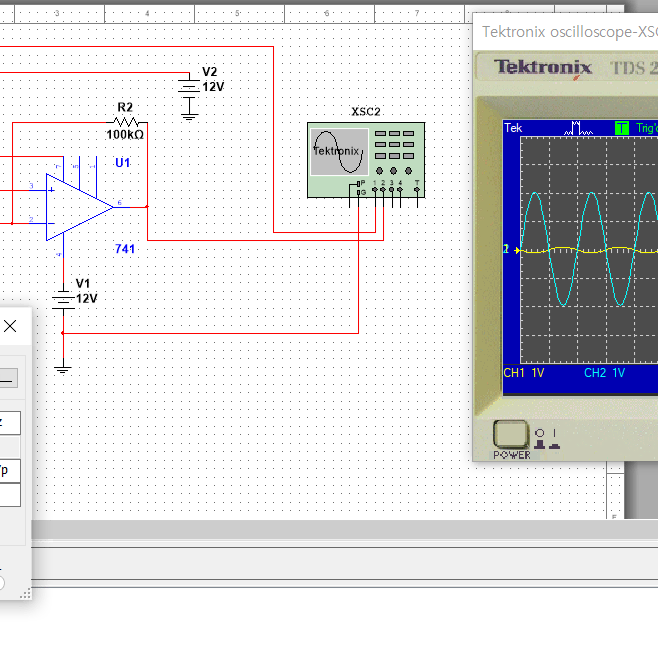Click the trigger waveform icon on scope

pos(578,128)
